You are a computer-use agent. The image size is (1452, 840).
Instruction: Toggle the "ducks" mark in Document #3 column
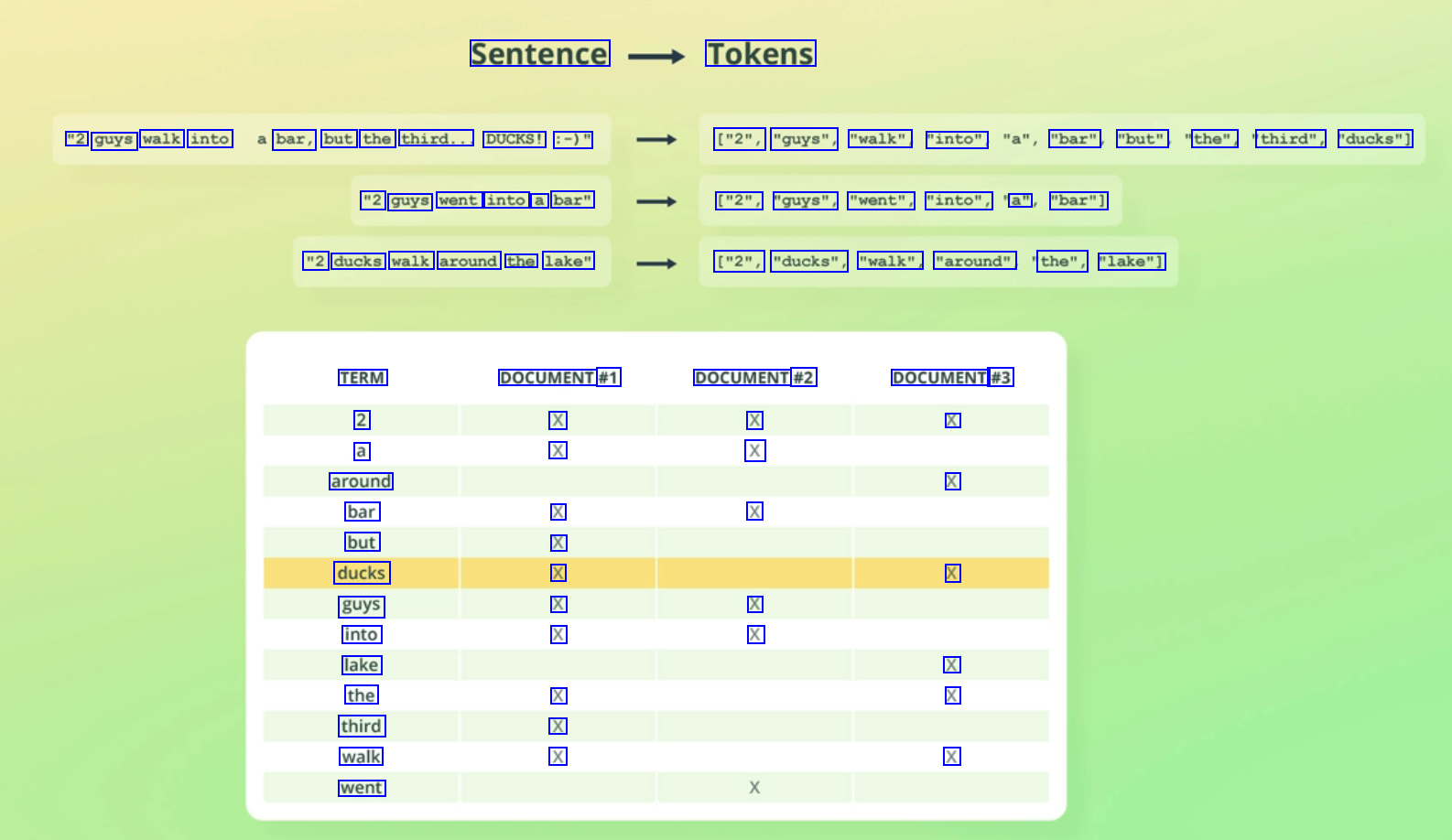pos(952,573)
